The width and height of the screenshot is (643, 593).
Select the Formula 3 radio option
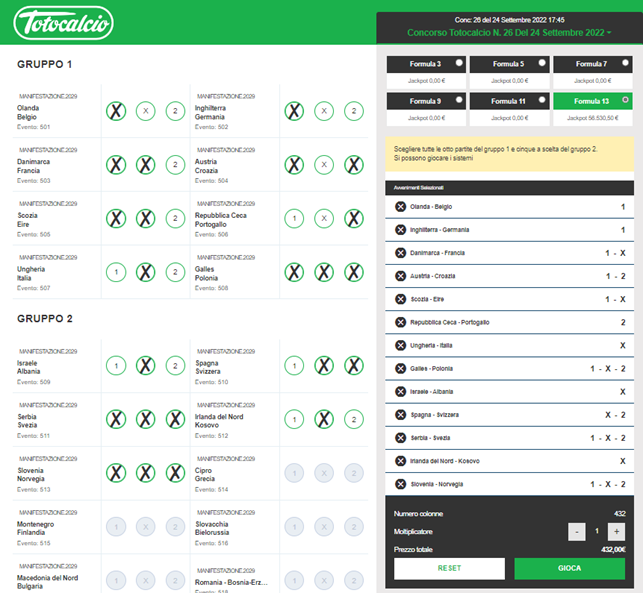point(459,63)
